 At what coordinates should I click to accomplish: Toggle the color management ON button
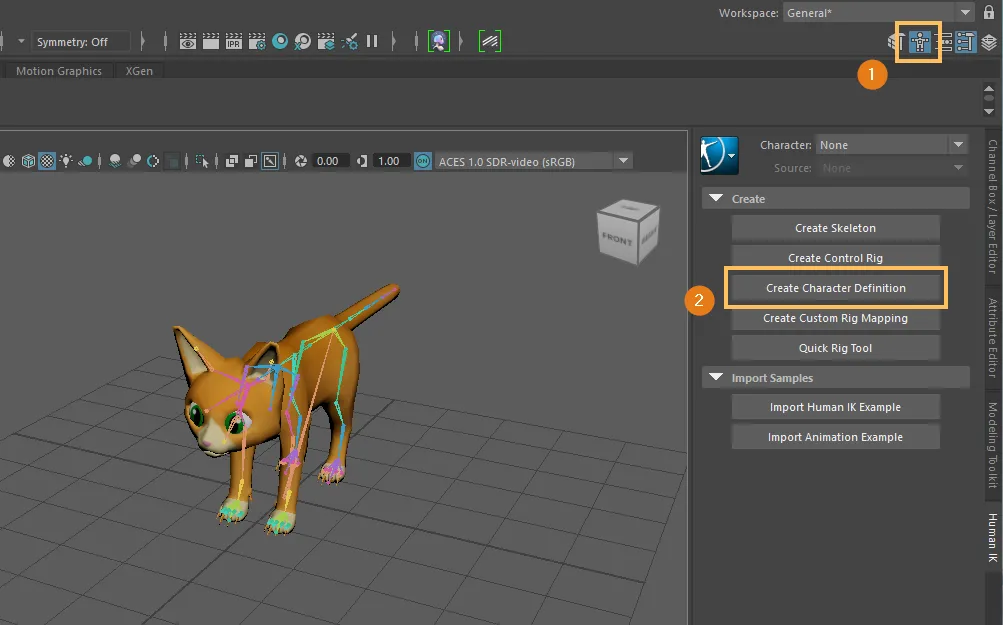pyautogui.click(x=423, y=162)
